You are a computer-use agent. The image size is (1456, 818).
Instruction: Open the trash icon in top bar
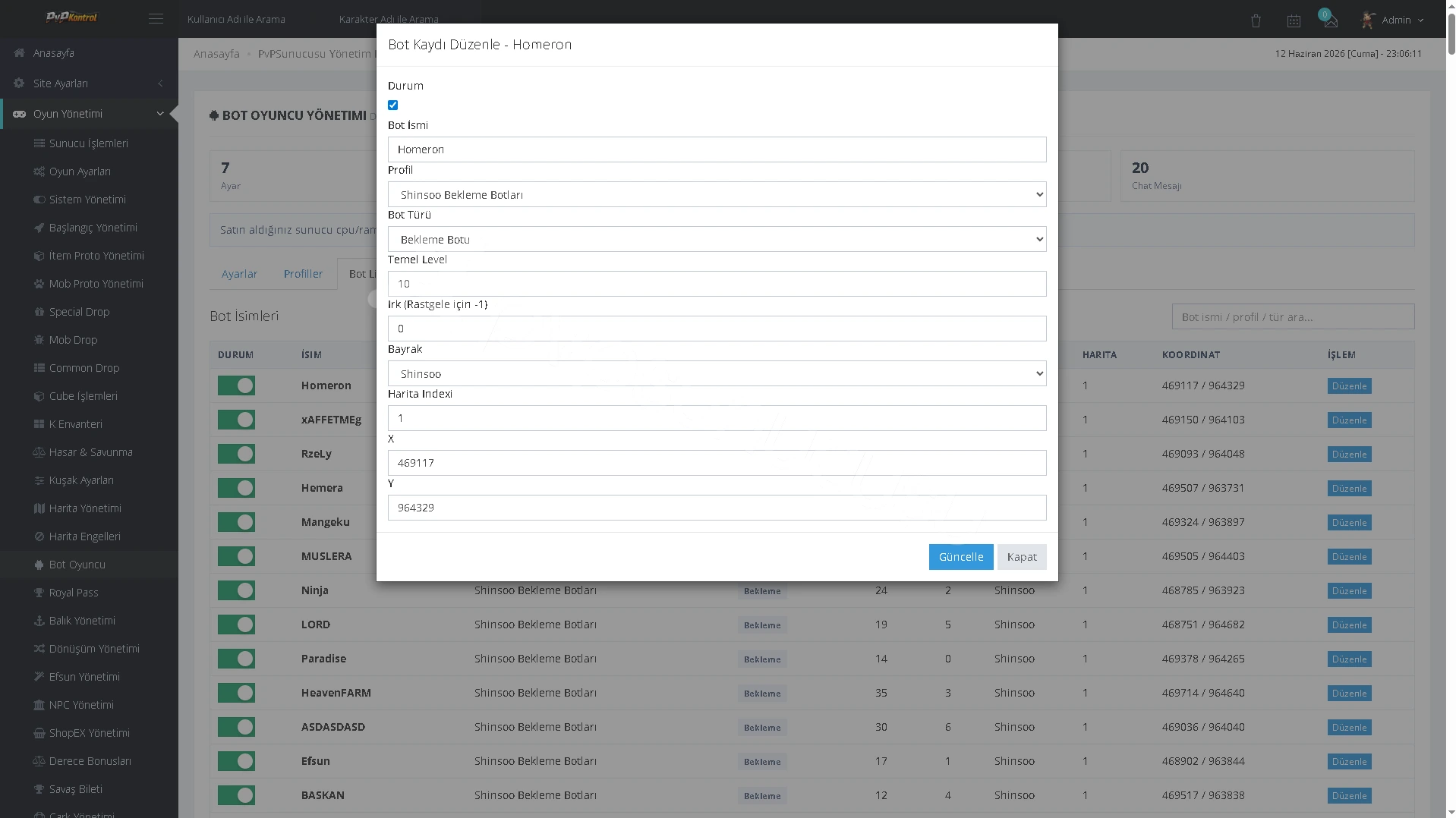point(1256,20)
